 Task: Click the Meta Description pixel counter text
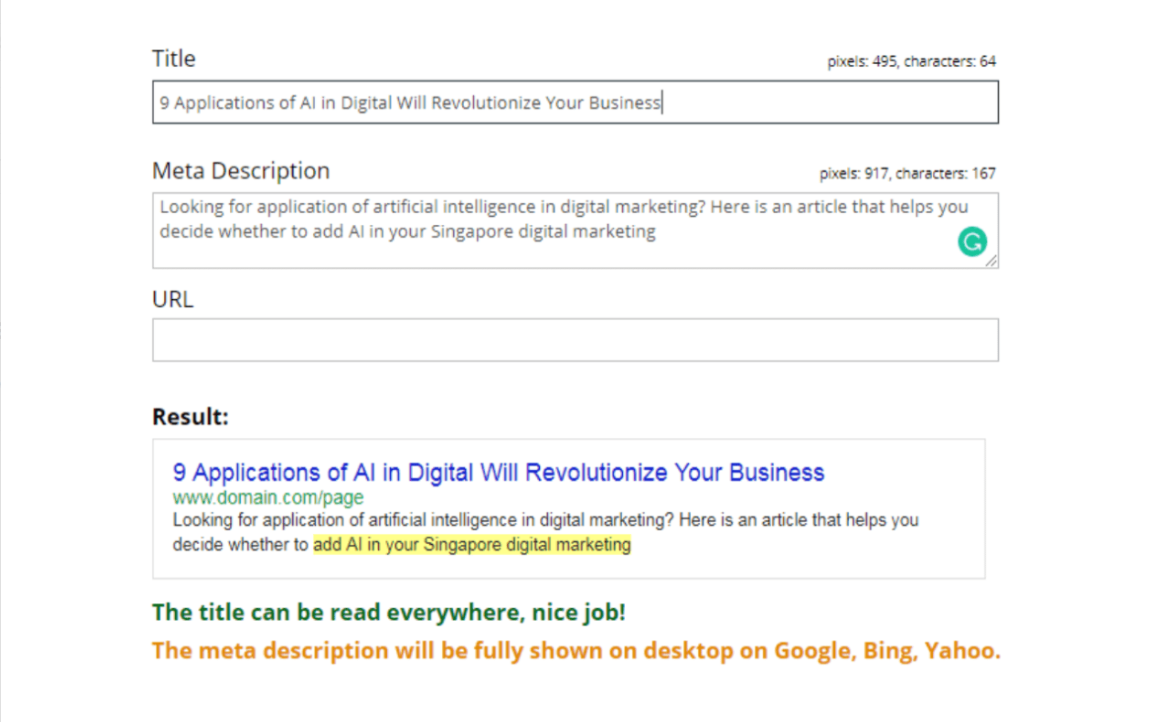pos(907,174)
